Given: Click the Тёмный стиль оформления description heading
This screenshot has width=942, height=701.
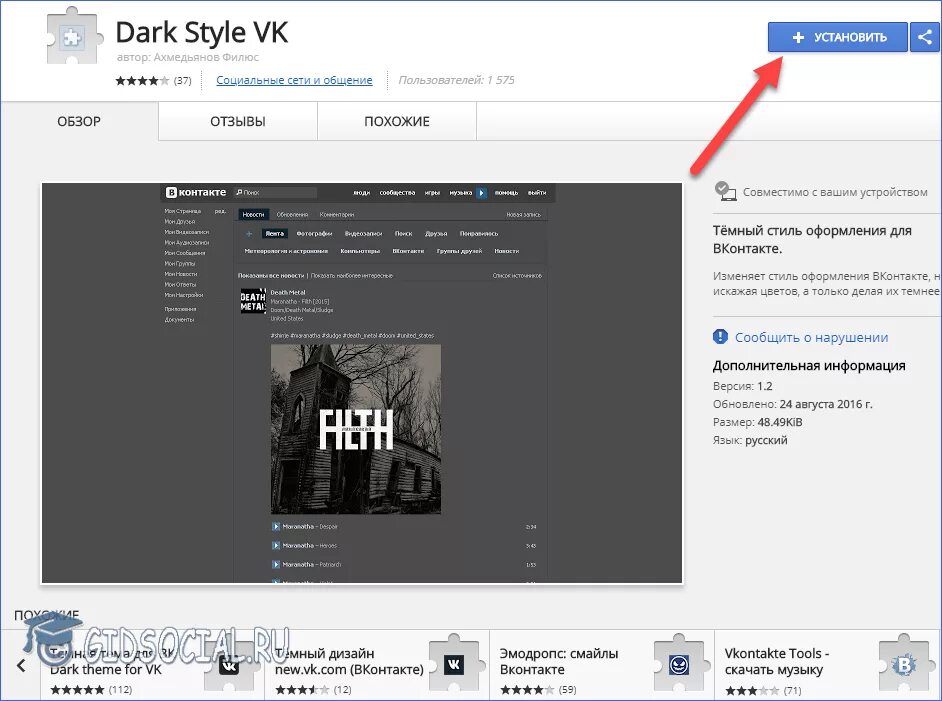Looking at the screenshot, I should click(812, 240).
